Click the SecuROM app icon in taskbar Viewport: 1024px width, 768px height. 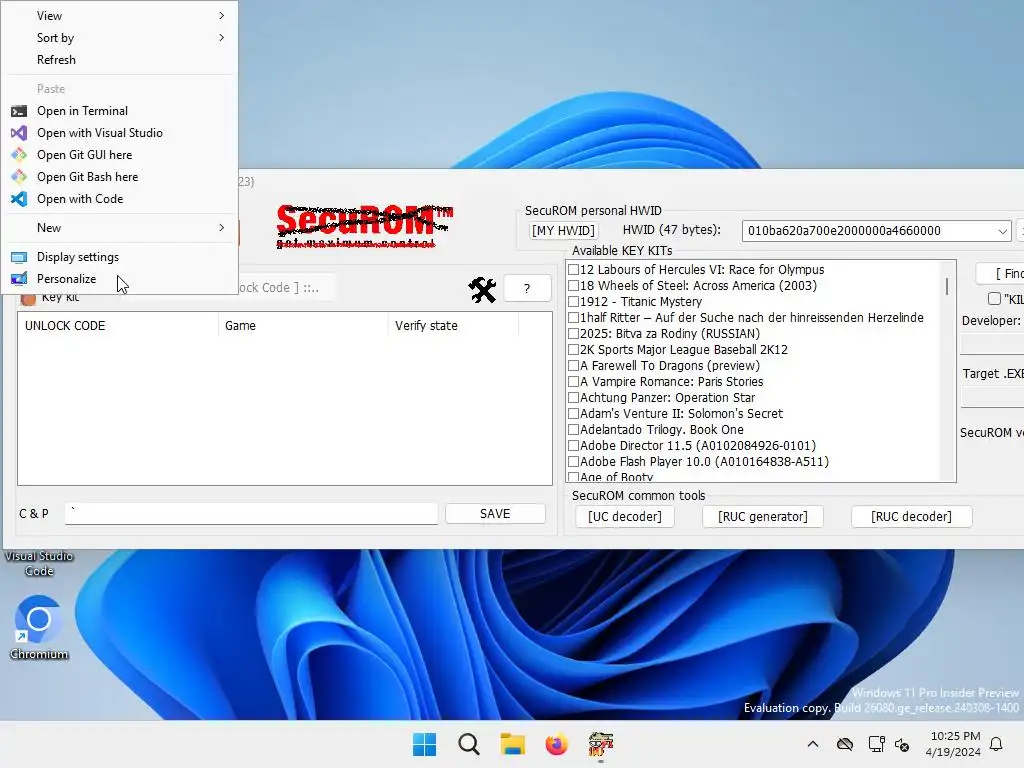pyautogui.click(x=600, y=744)
